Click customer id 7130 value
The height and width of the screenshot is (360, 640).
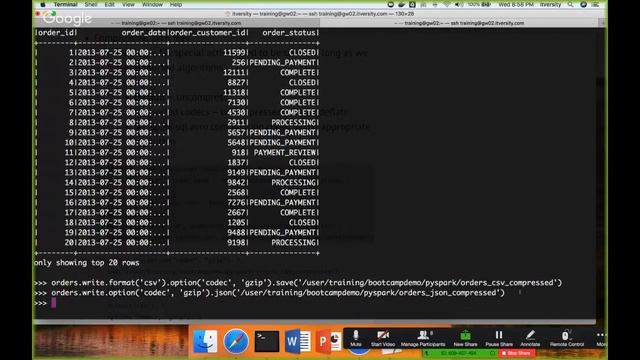coord(236,102)
